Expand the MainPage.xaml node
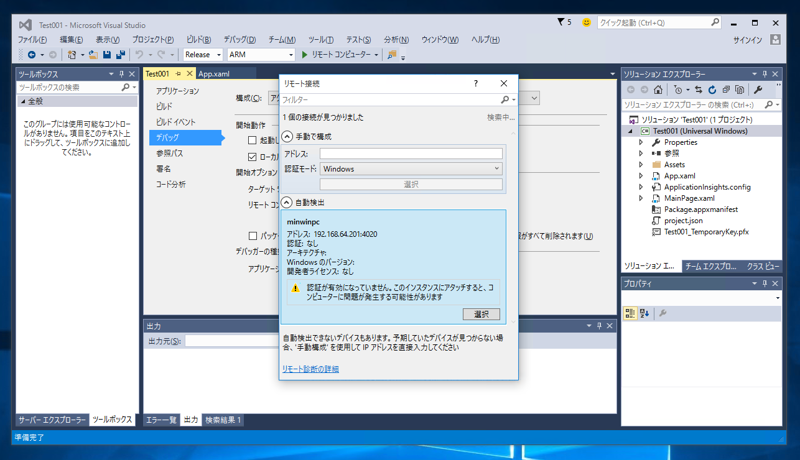 coord(641,198)
